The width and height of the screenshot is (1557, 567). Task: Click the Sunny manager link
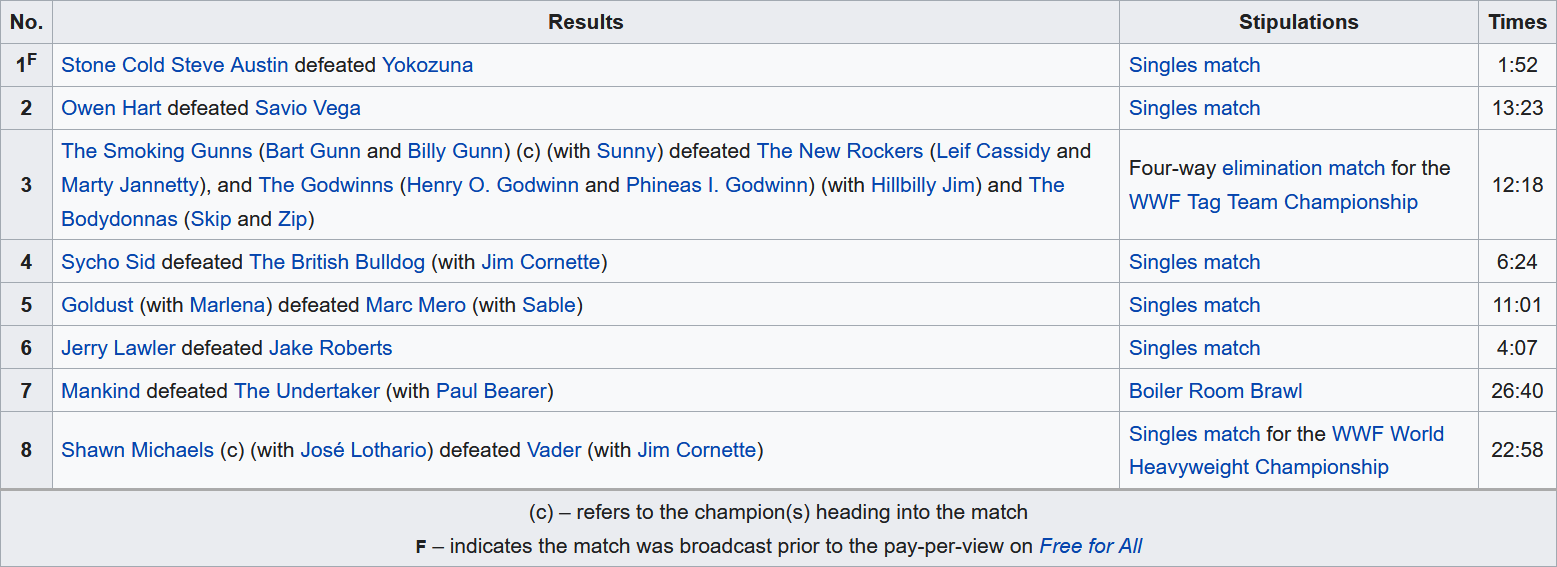(626, 151)
